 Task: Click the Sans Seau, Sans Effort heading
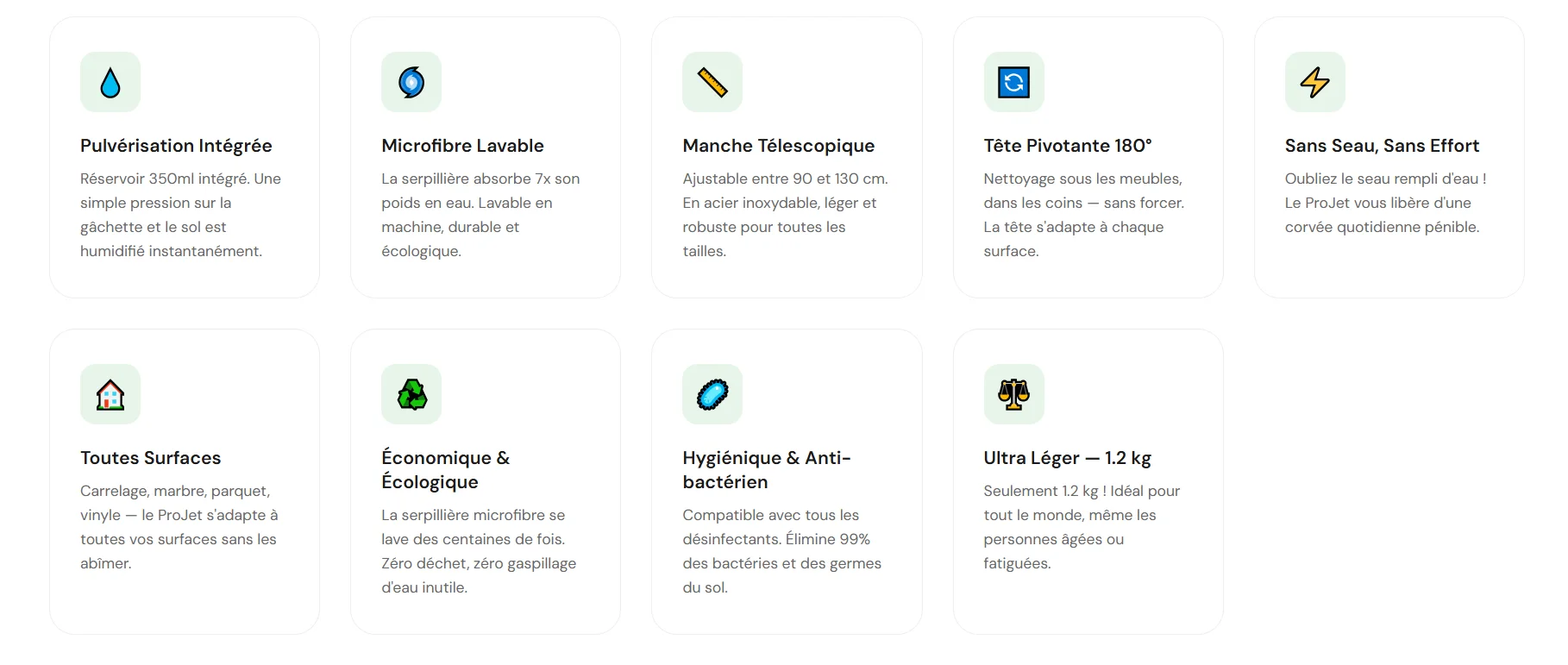(1382, 146)
